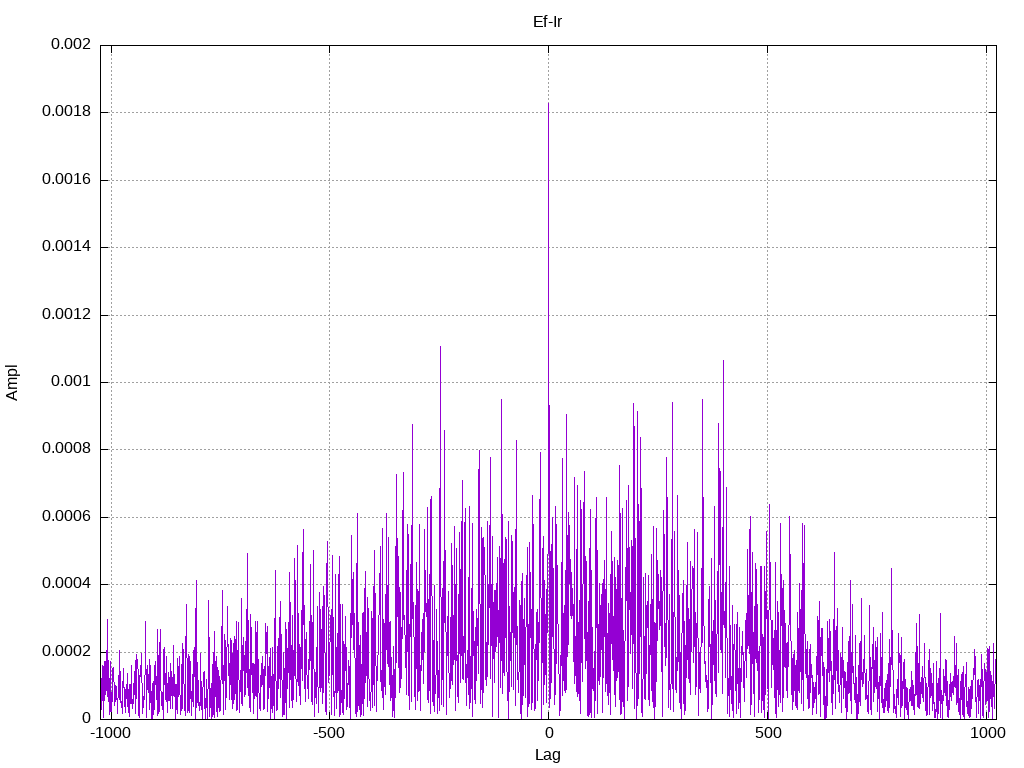The image size is (1024, 768).
Task: Click the tall peak tip near lag -250
Action: tap(440, 347)
